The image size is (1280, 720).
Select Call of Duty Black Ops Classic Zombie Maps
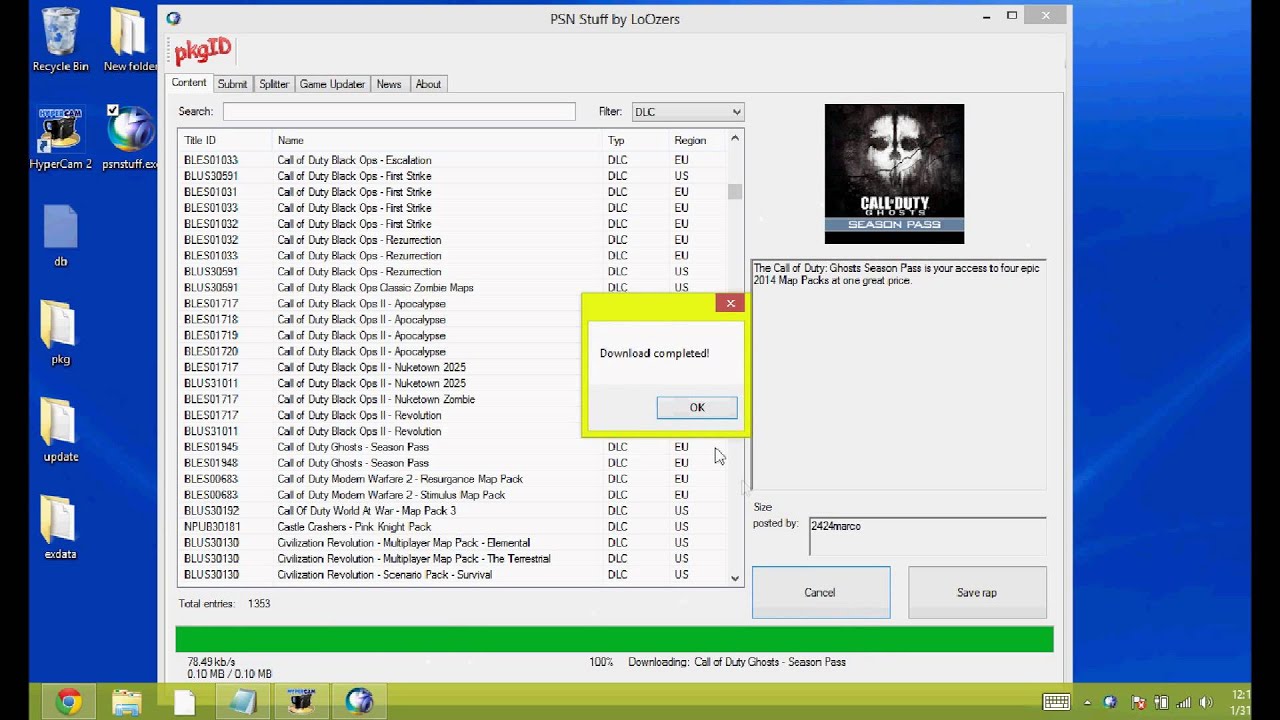pyautogui.click(x=453, y=288)
